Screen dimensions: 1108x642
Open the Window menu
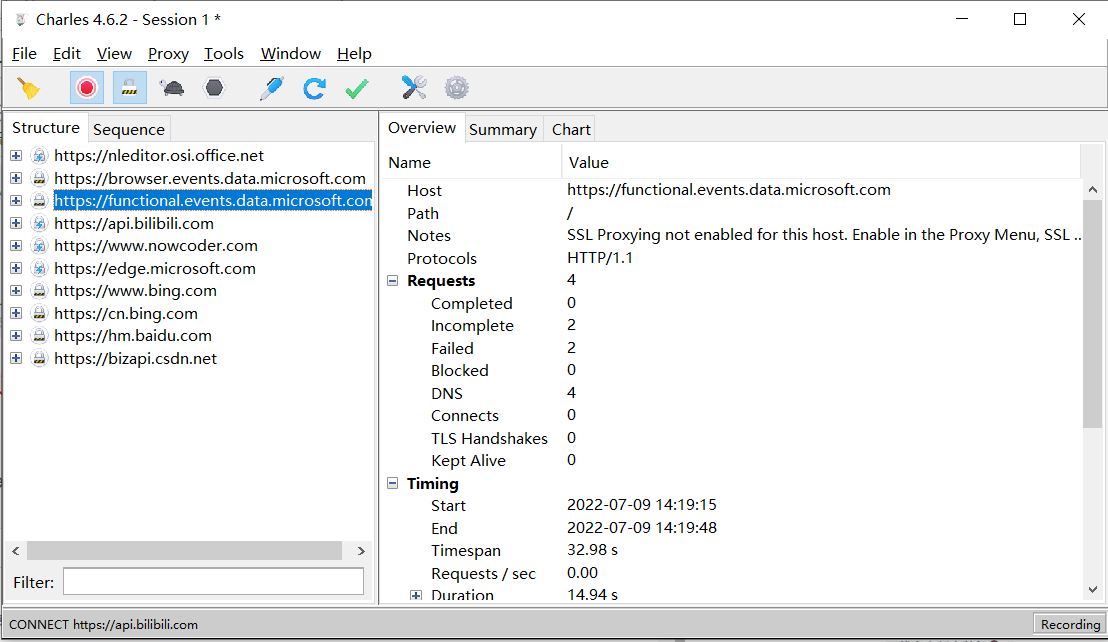(x=290, y=54)
